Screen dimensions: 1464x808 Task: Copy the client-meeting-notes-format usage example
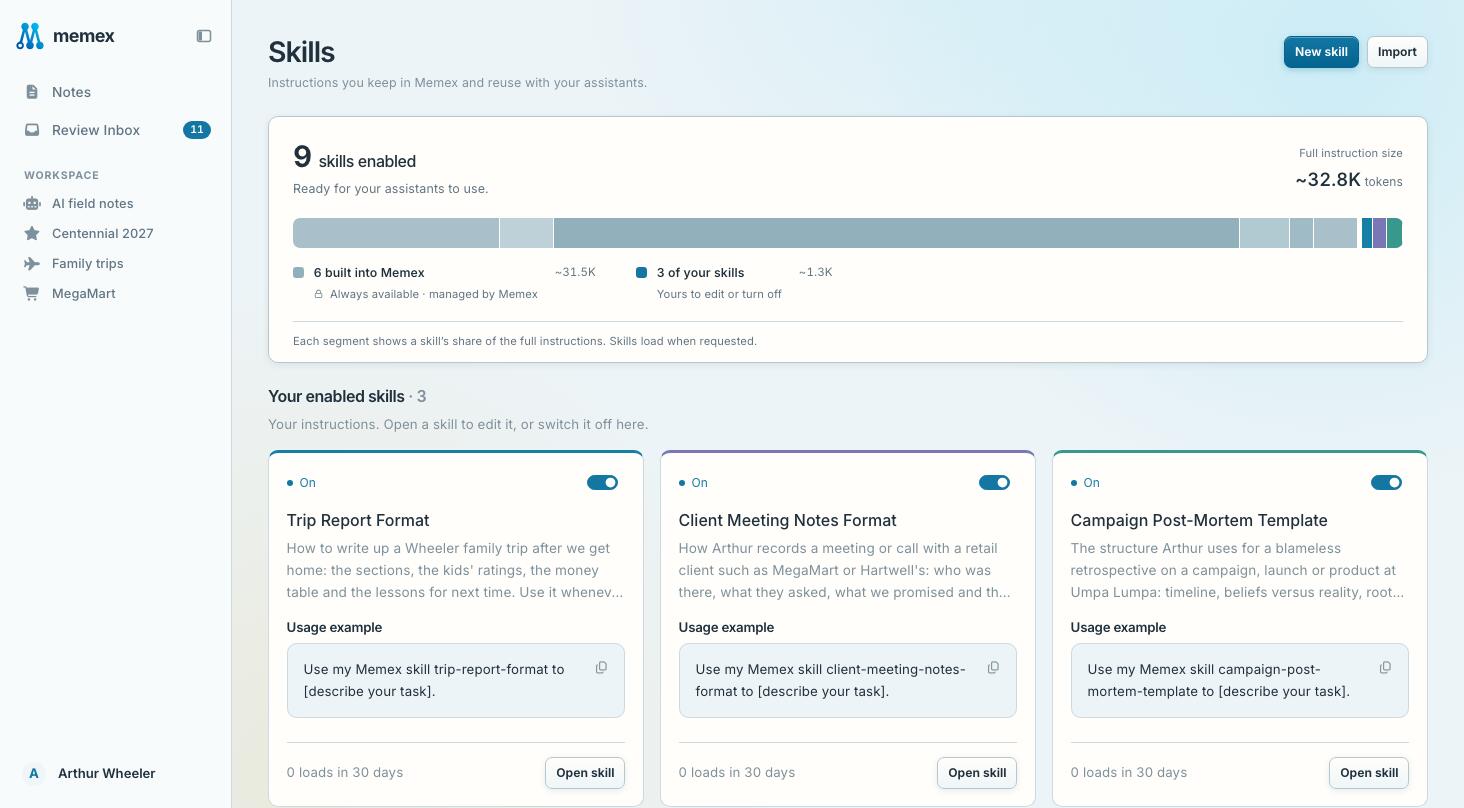pyautogui.click(x=993, y=668)
